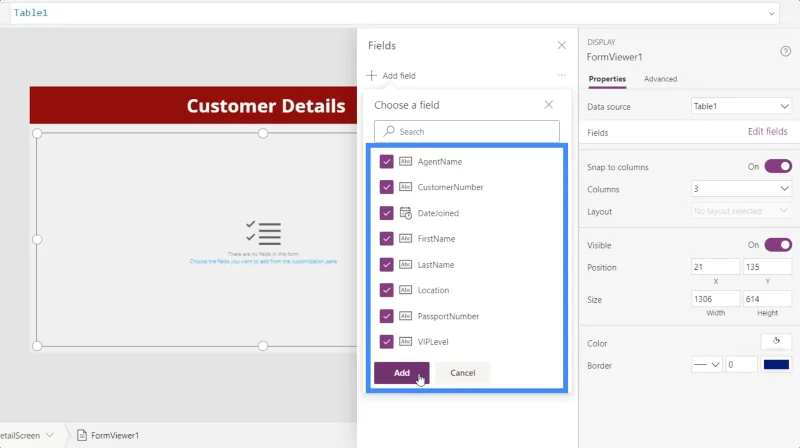Click the Size Height input field

click(767, 299)
